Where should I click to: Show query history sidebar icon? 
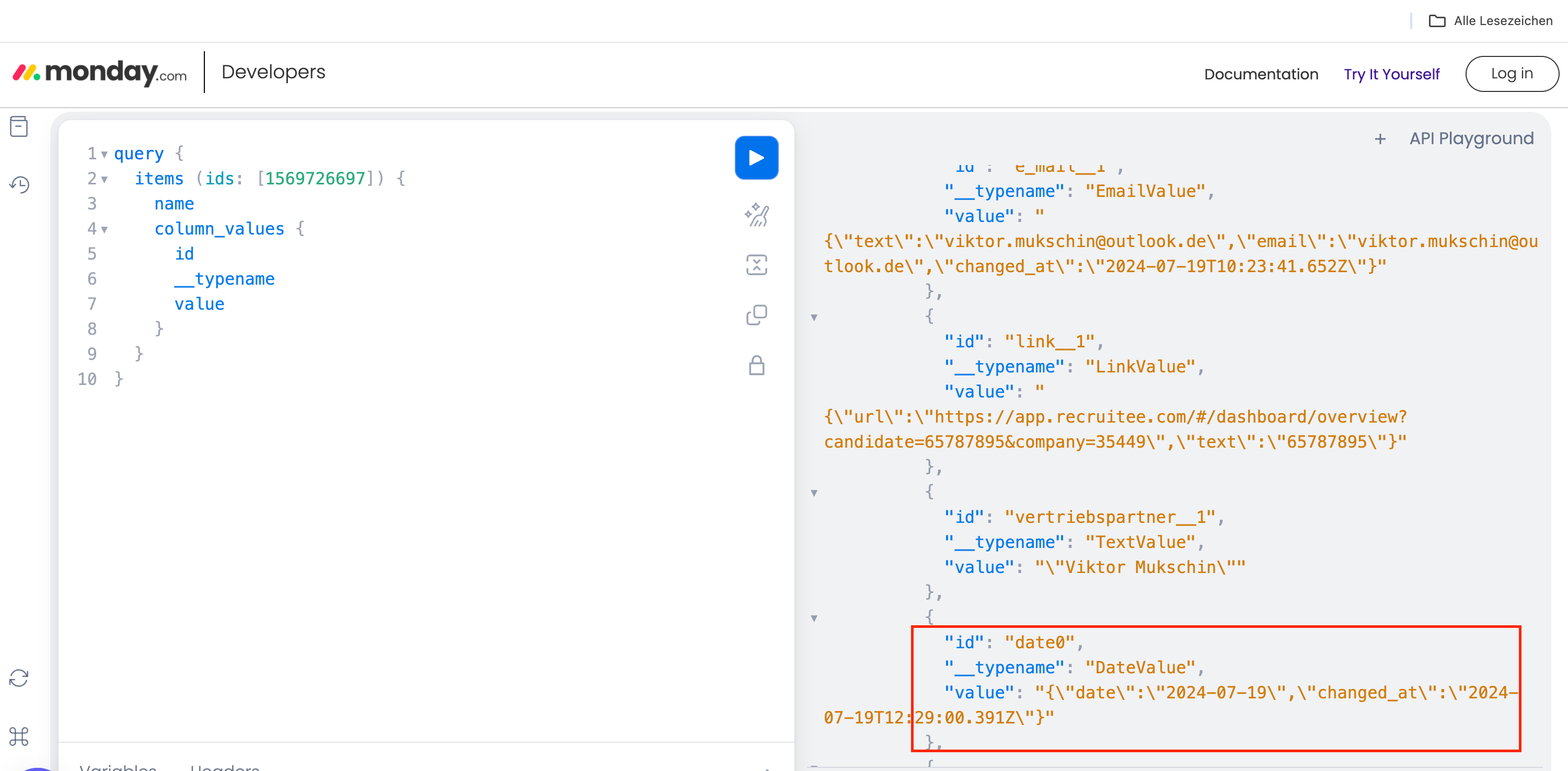tap(19, 184)
